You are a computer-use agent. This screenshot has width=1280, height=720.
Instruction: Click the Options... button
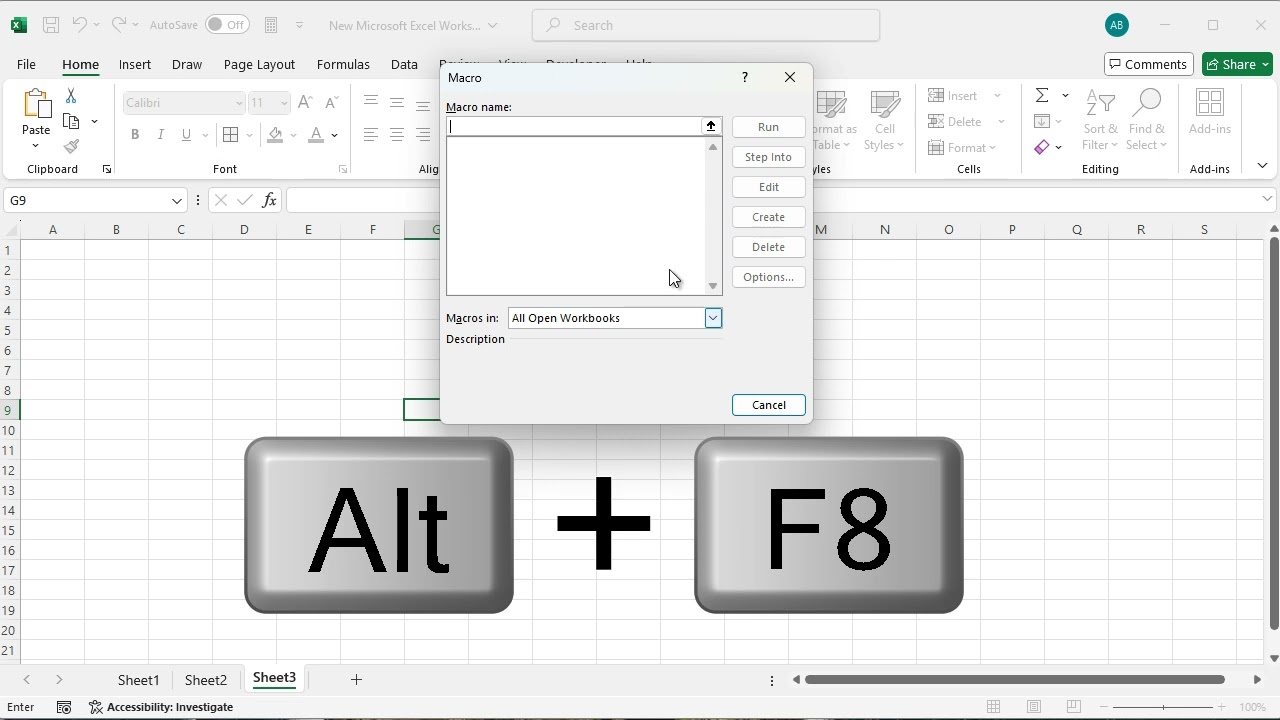pyautogui.click(x=769, y=277)
